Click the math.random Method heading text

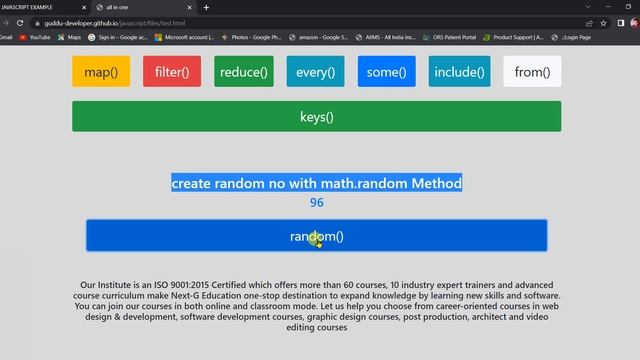click(x=317, y=183)
